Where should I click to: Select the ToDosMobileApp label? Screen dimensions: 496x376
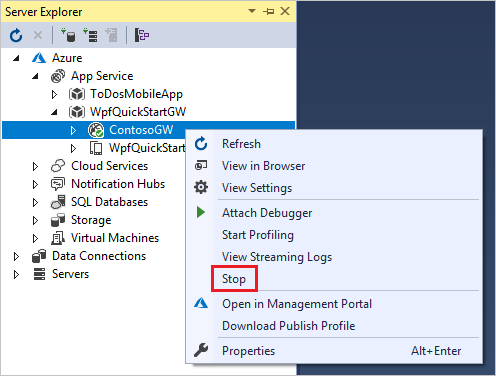tap(136, 94)
